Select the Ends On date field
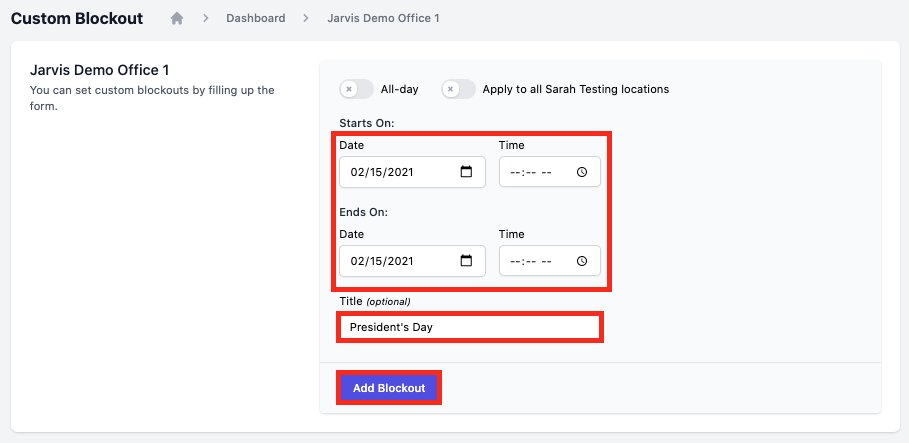Viewport: 909px width, 443px height. [x=412, y=261]
